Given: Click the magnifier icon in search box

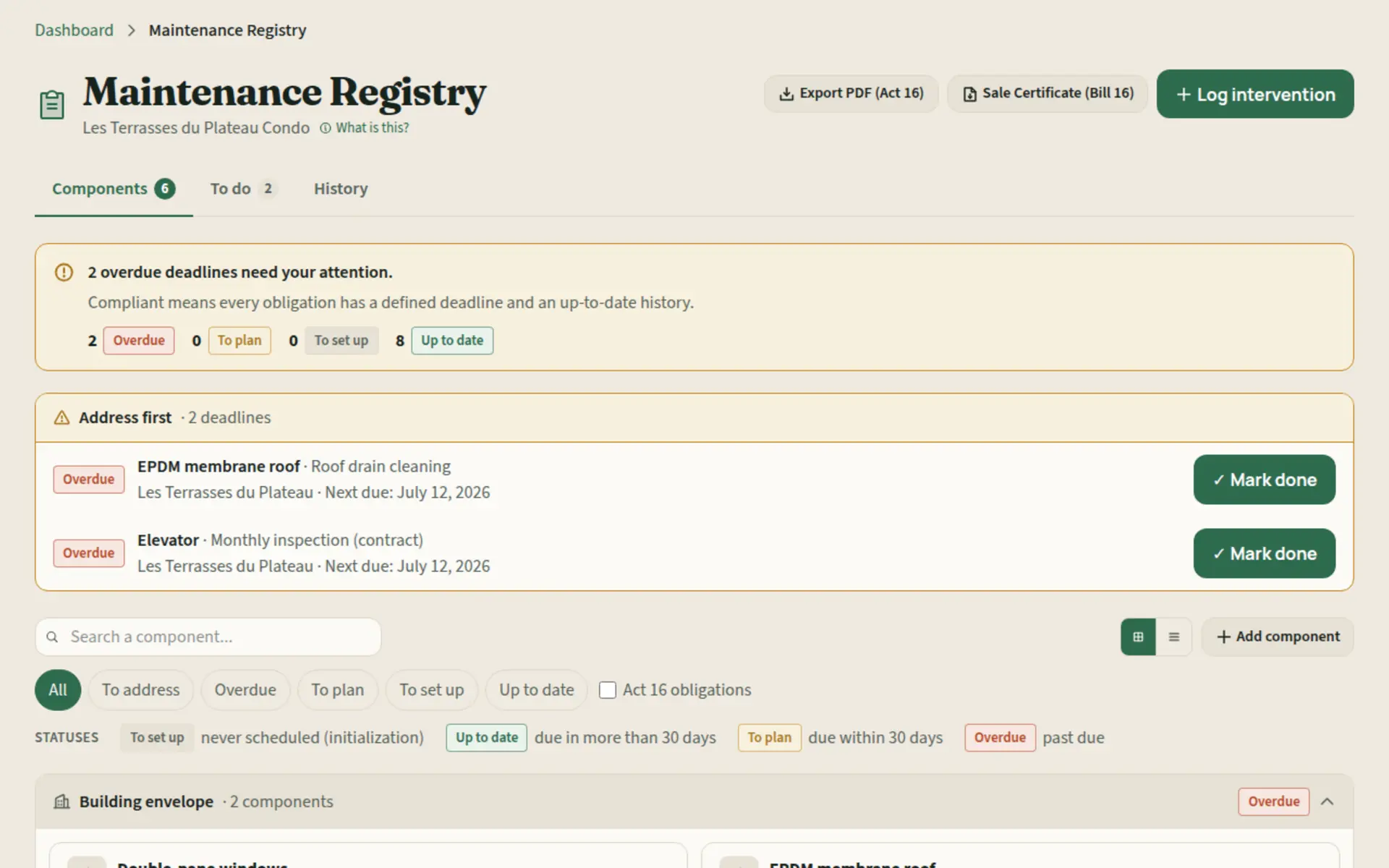Looking at the screenshot, I should click(x=52, y=637).
